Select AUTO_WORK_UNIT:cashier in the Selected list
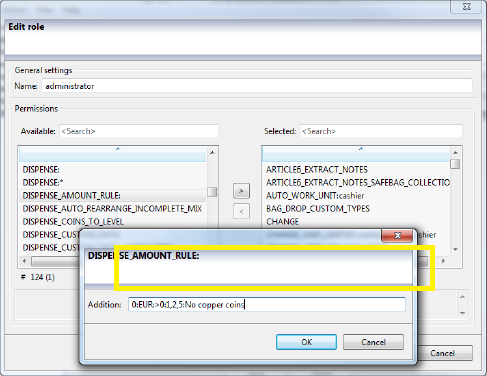487x376 pixels. 356,196
